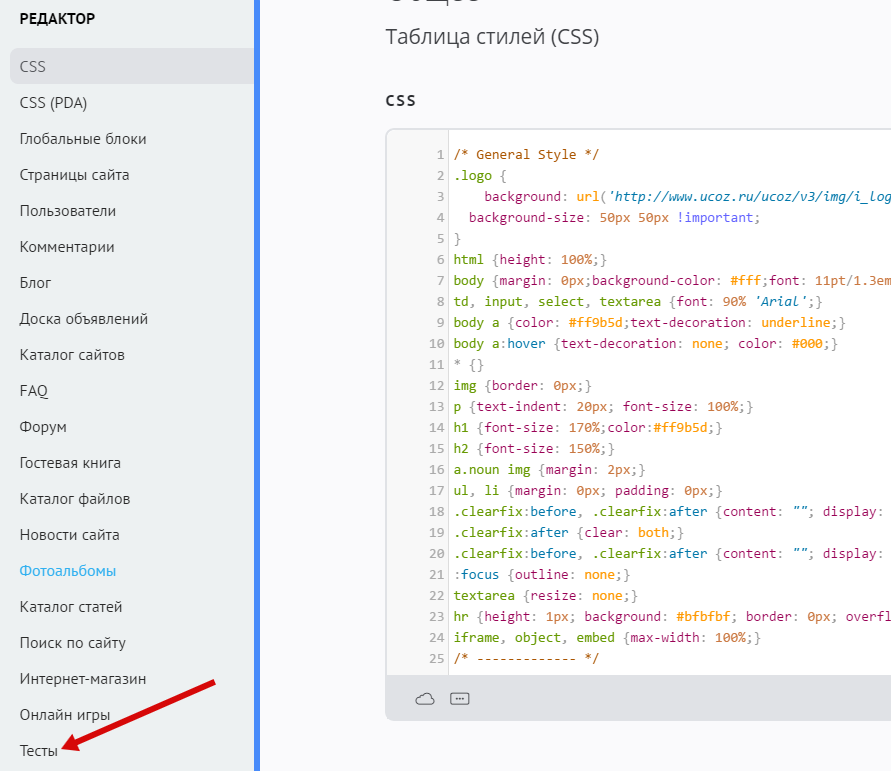Open the CSS (PDA) section

click(53, 103)
